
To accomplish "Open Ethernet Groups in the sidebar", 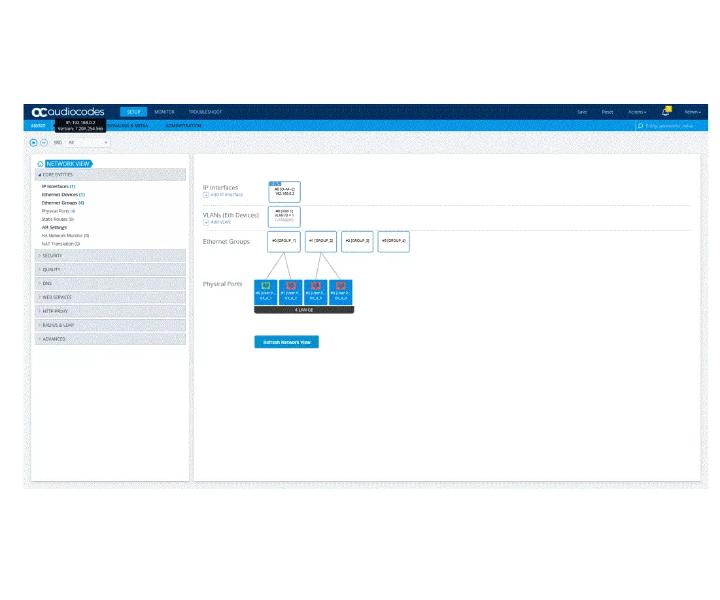I will (x=63, y=203).
